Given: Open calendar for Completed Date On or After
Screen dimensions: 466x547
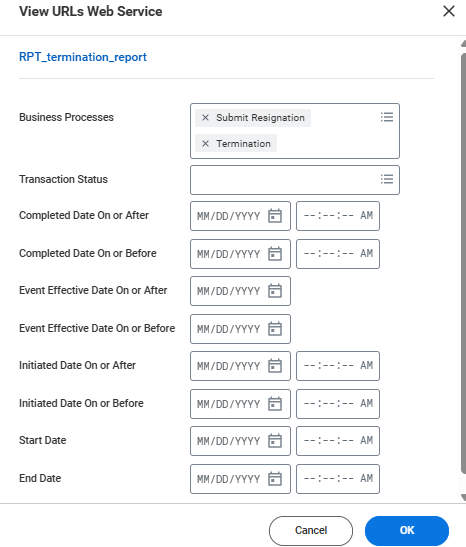Looking at the screenshot, I should coord(275,216).
